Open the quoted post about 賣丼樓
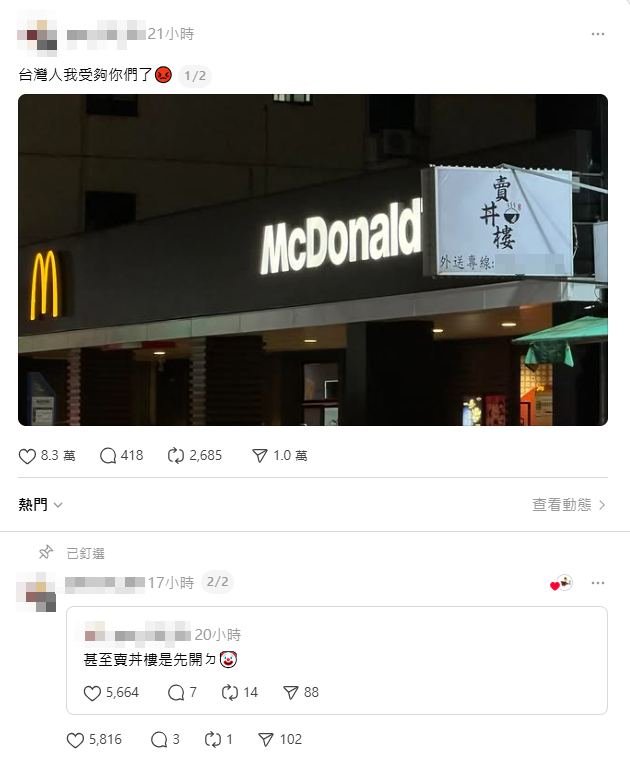Viewport: 630px width, 761px height. [337, 661]
